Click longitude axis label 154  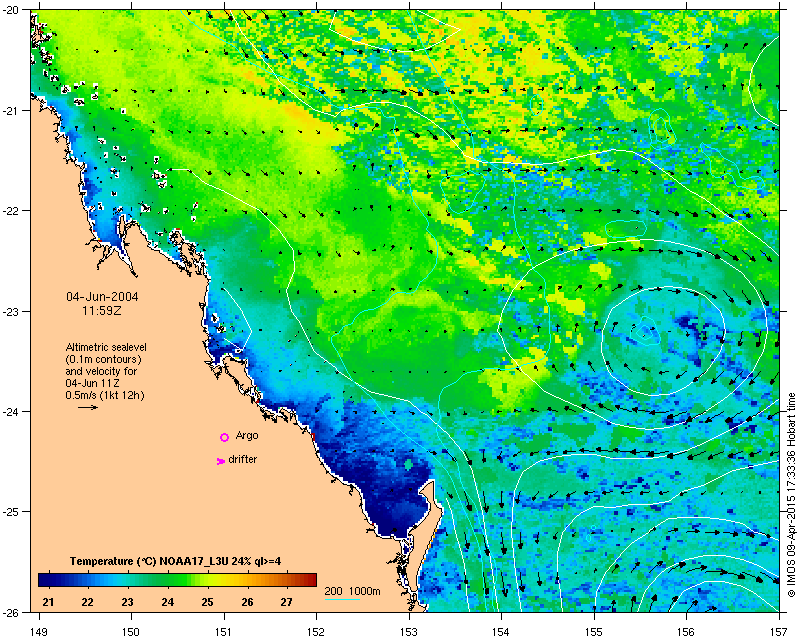coord(502,632)
